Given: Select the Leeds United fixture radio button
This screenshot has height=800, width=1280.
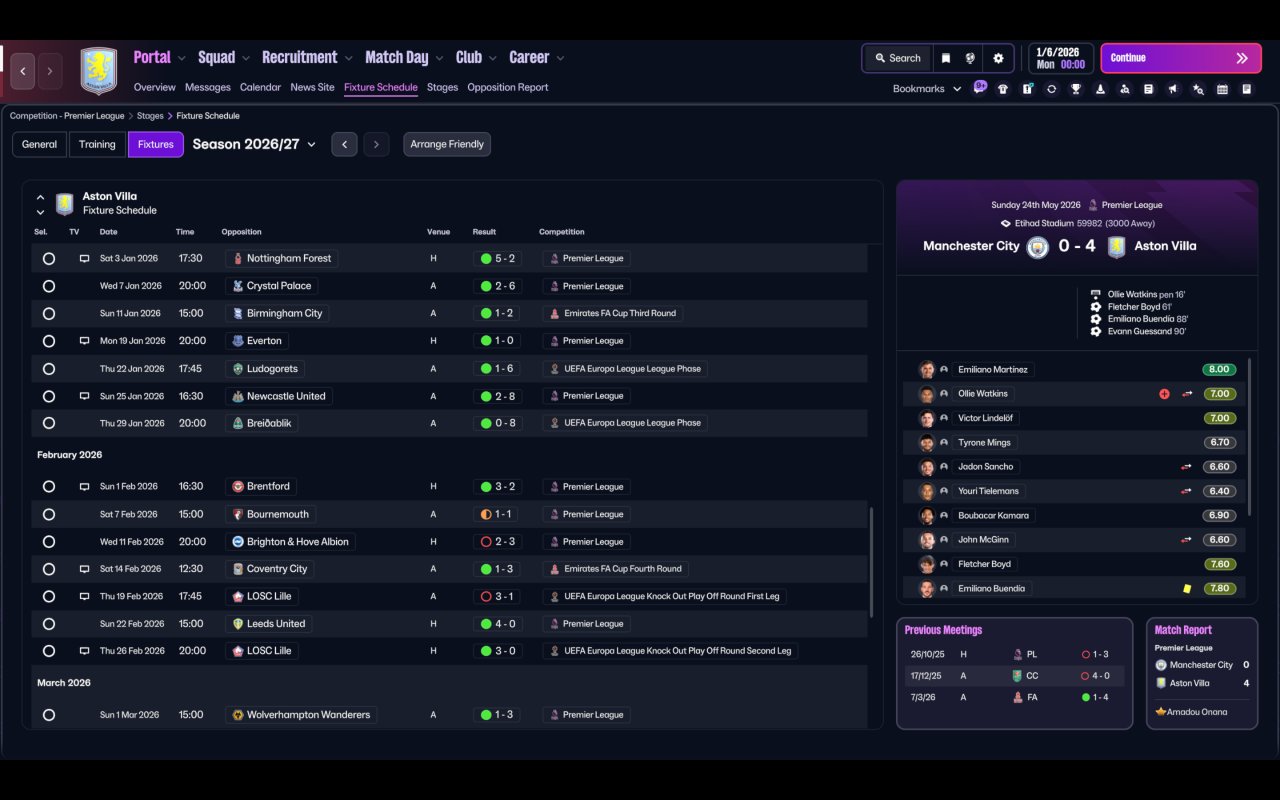Looking at the screenshot, I should [x=48, y=624].
